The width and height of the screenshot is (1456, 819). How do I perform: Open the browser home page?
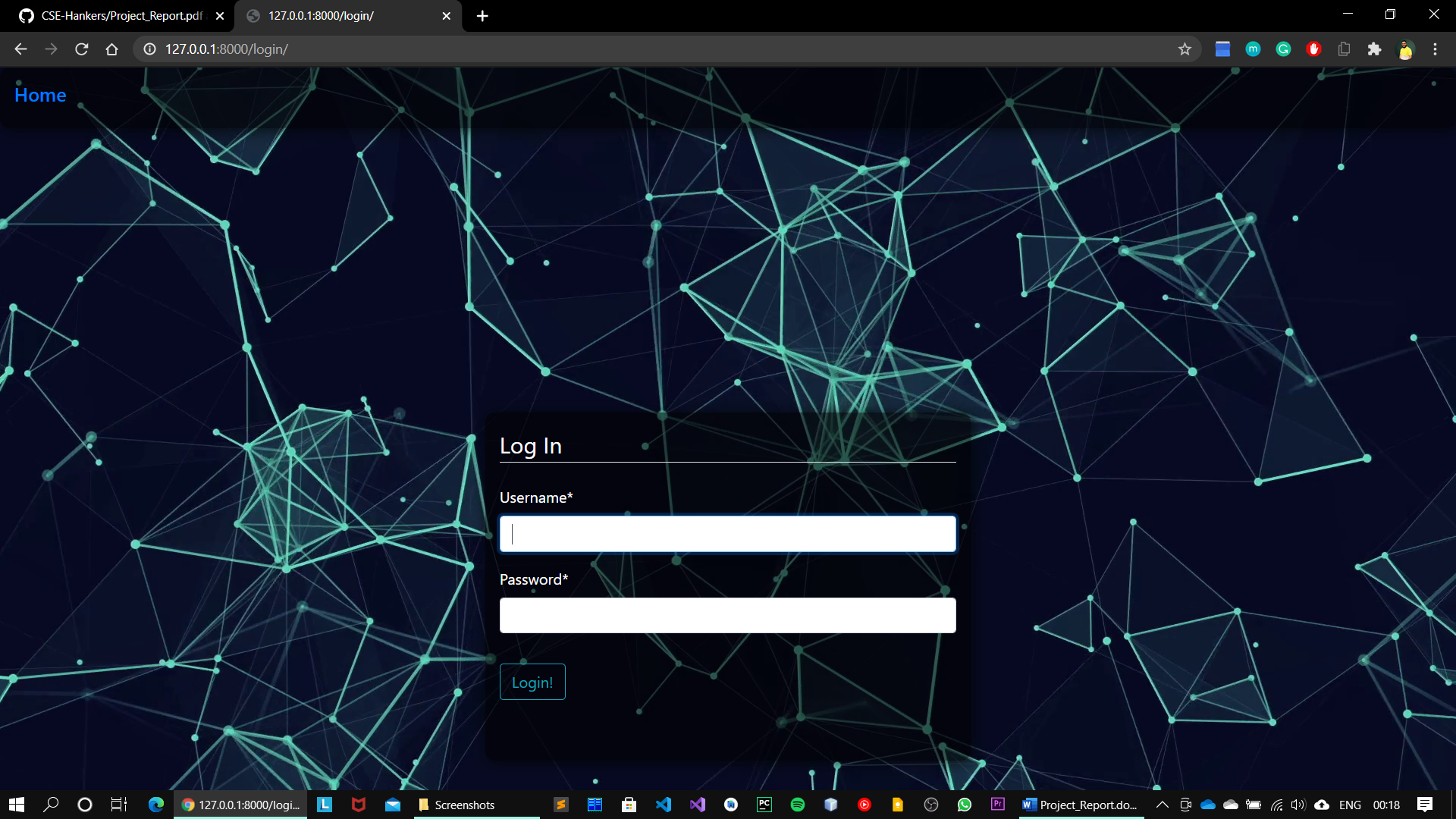tap(112, 49)
